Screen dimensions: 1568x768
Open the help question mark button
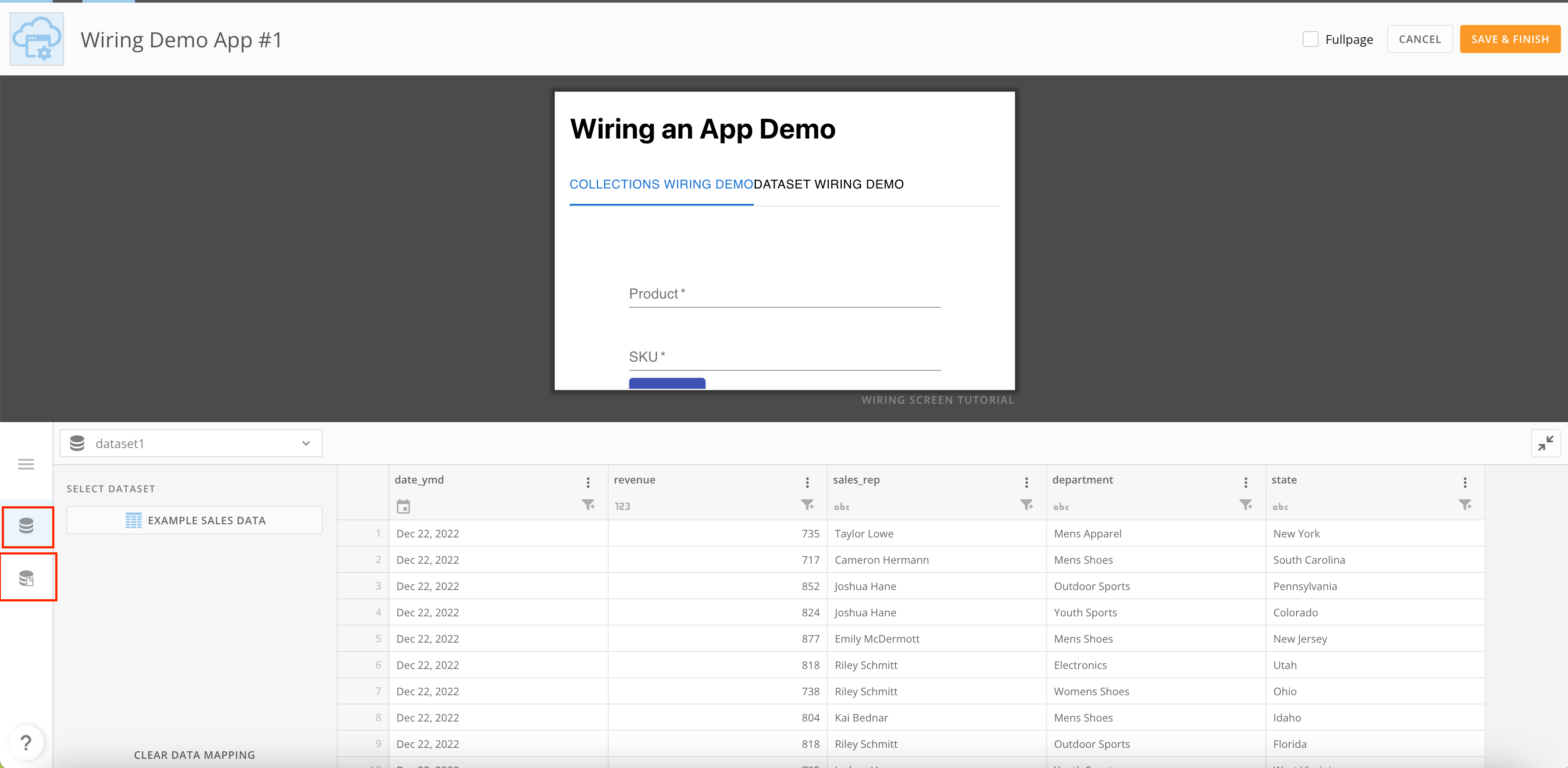(x=26, y=743)
